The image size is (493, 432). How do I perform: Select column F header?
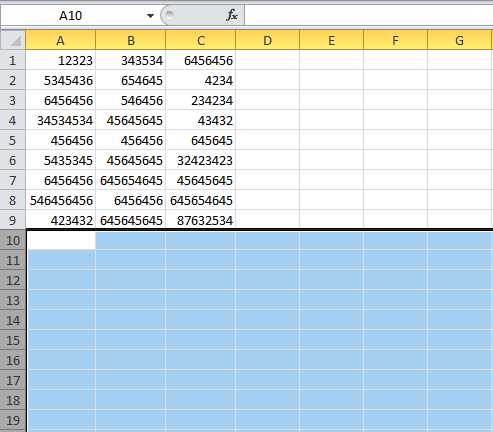click(x=396, y=40)
